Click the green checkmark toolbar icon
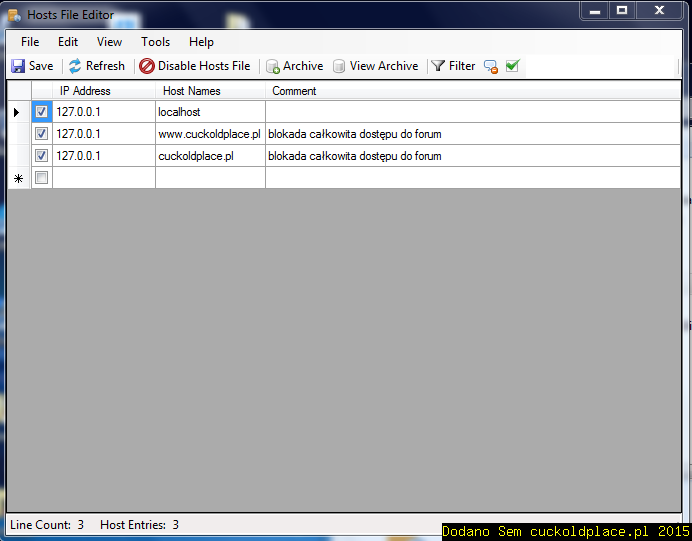Viewport: 692px width, 541px height. pos(512,66)
